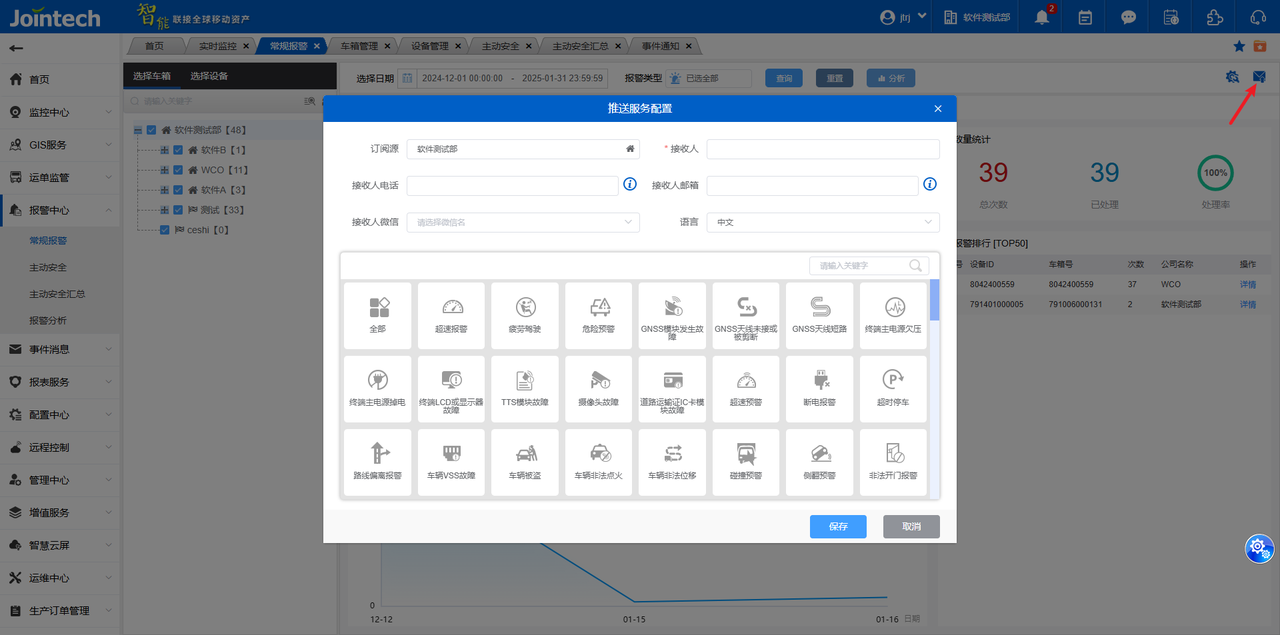Pick the 危险预警 alarm tile

click(598, 315)
